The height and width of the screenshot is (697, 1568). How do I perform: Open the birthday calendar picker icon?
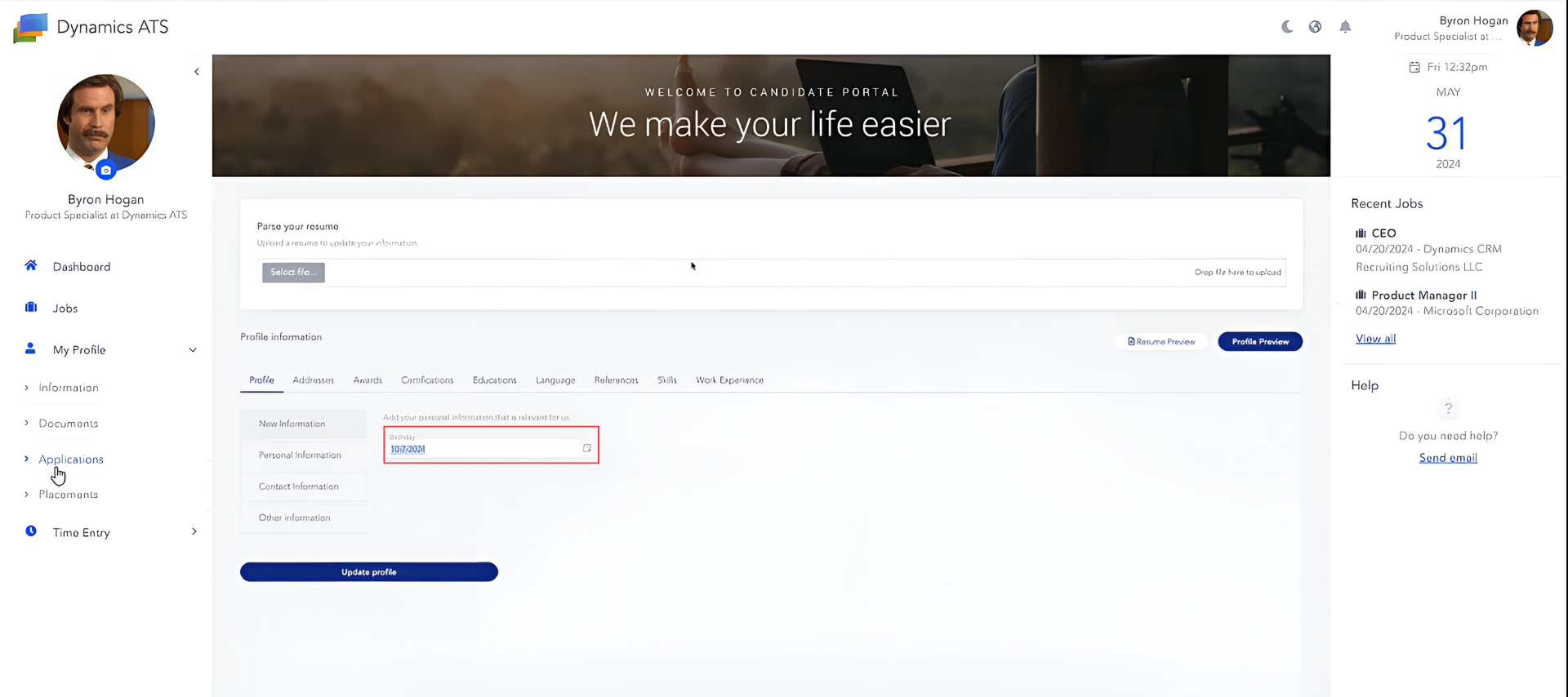[586, 448]
